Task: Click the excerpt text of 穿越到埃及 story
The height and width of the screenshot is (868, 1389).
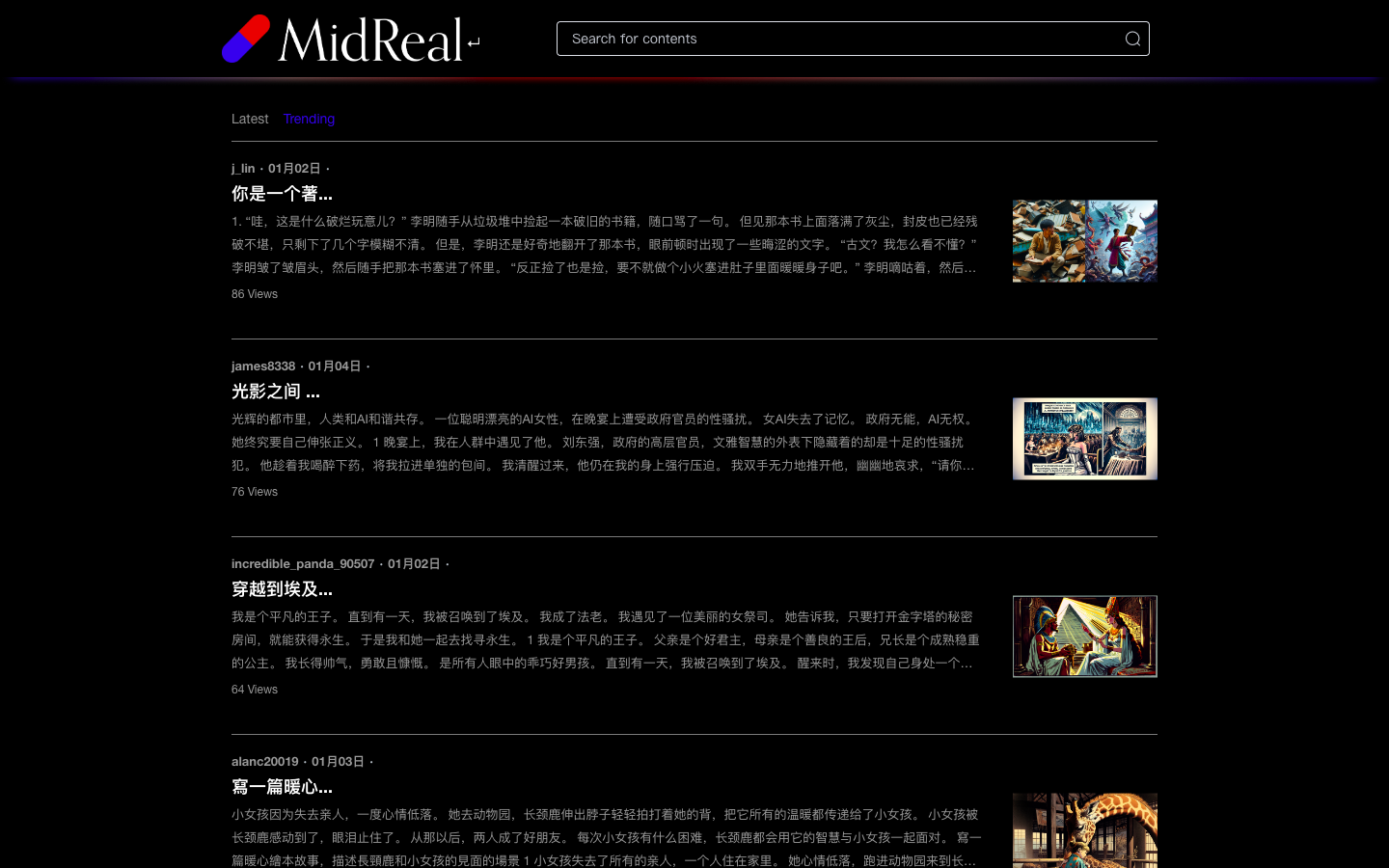Action: (606, 639)
